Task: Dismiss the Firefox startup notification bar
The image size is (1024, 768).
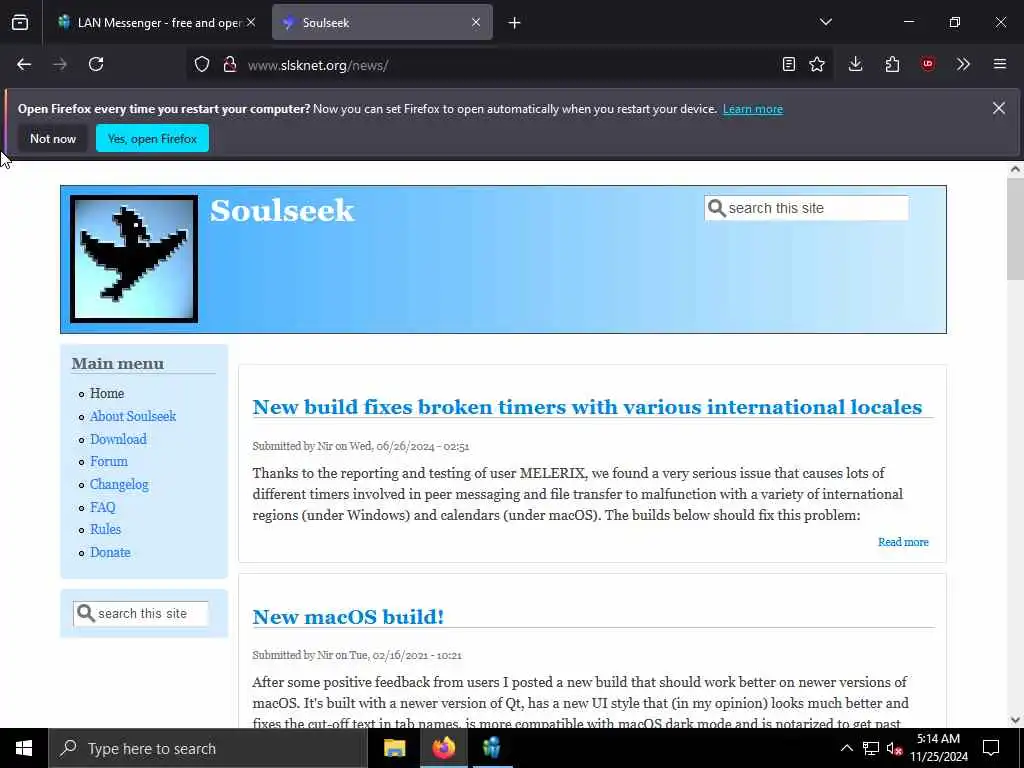Action: (999, 108)
